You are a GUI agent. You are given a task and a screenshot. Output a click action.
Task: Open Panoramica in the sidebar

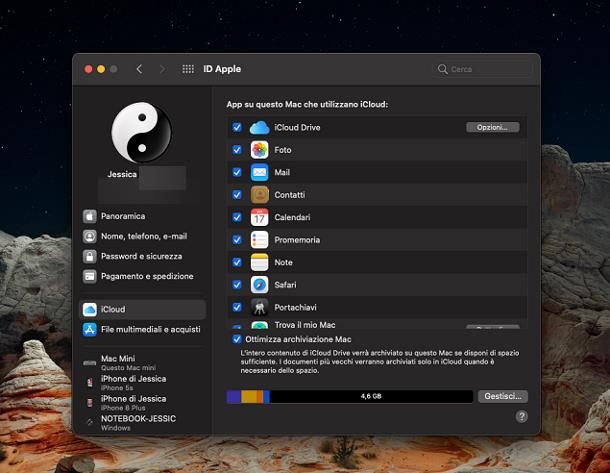(143, 216)
